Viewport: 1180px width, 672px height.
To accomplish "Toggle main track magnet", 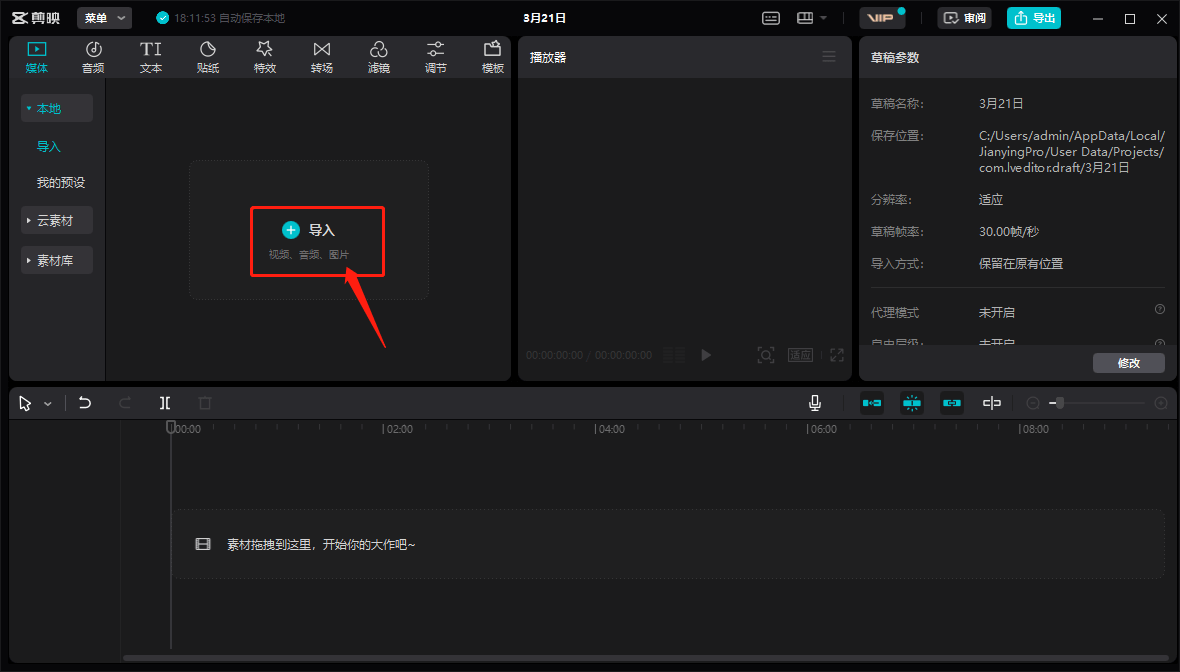I will coord(871,403).
